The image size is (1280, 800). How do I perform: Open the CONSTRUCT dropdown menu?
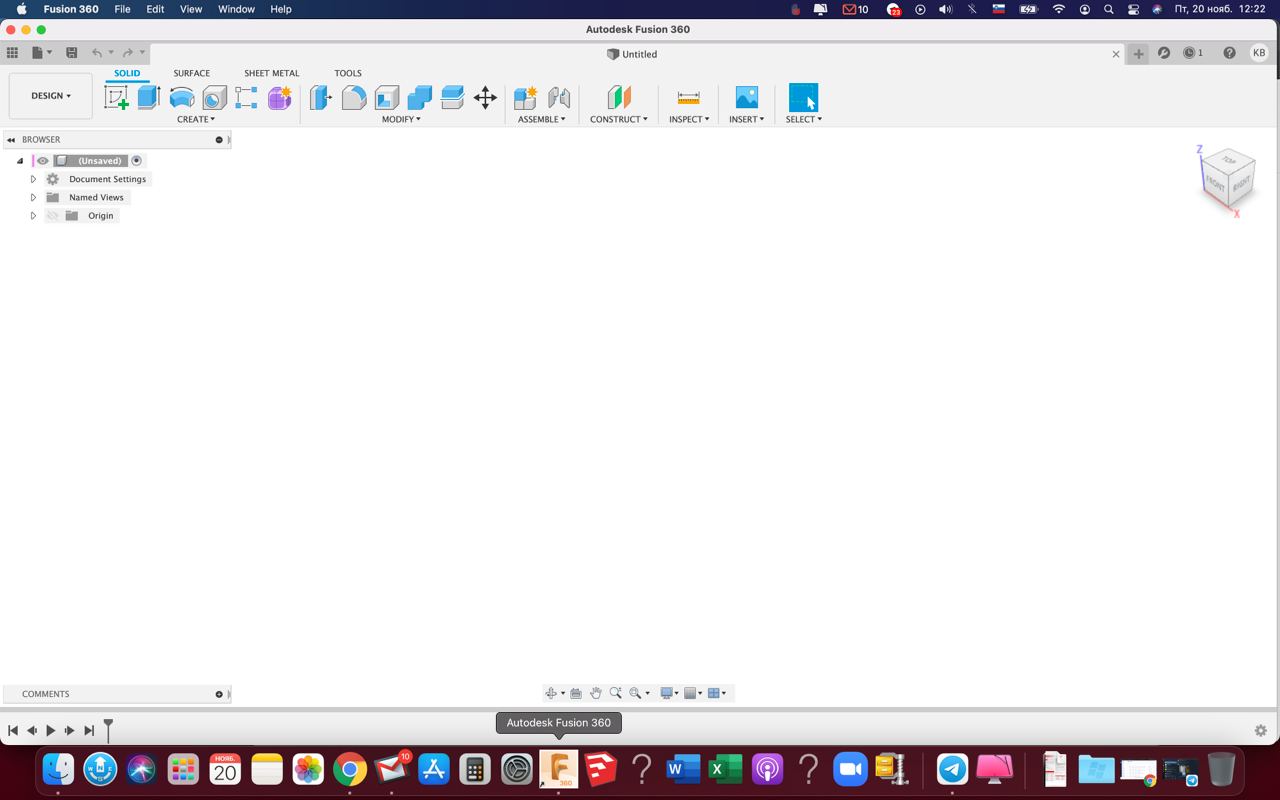click(x=619, y=119)
